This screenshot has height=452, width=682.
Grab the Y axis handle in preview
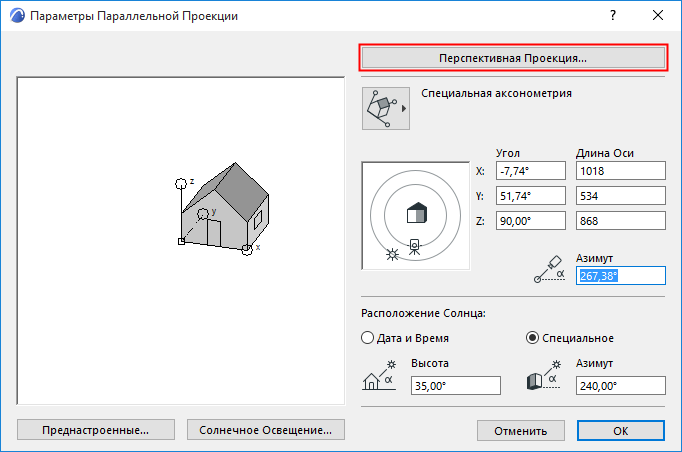pos(203,214)
